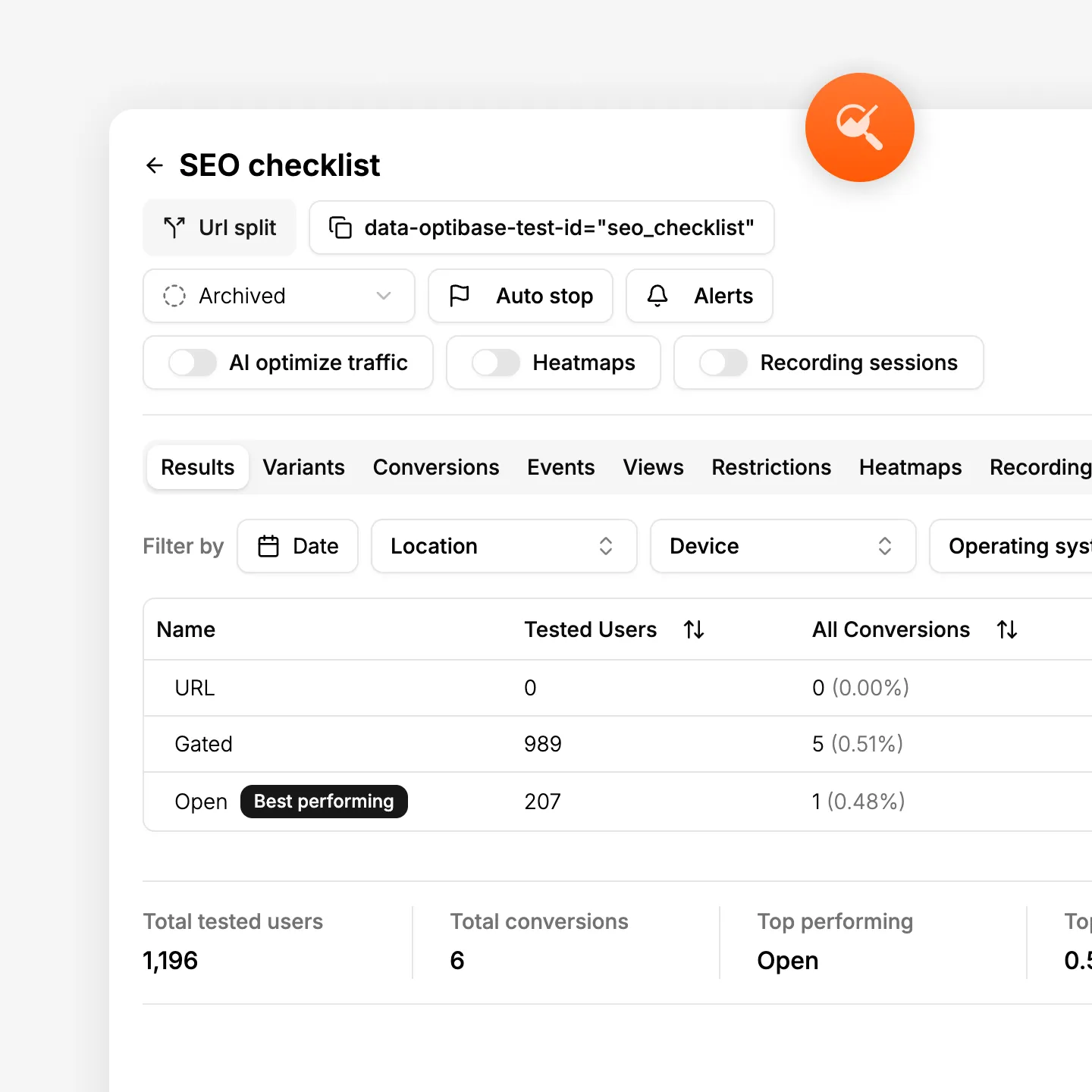
Task: Copy the data-optibase-test-id attribute button
Action: click(541, 227)
